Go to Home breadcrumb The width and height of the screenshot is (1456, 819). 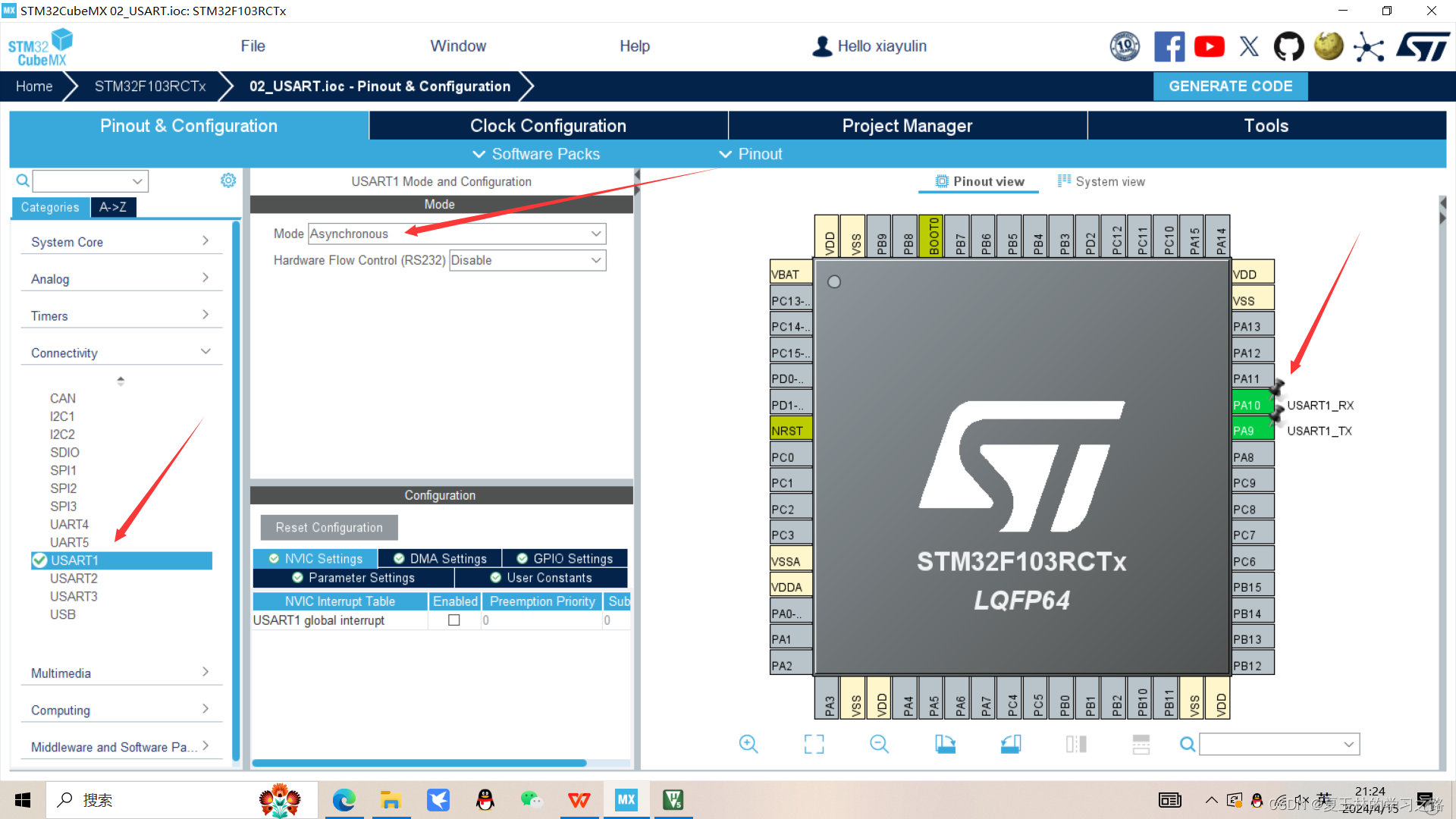[x=34, y=86]
